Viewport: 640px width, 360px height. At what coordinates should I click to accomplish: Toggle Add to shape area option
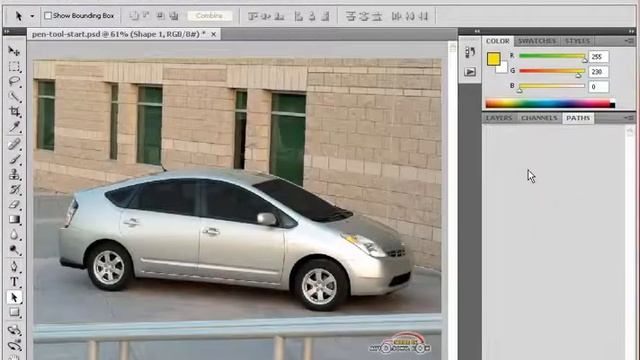133,16
